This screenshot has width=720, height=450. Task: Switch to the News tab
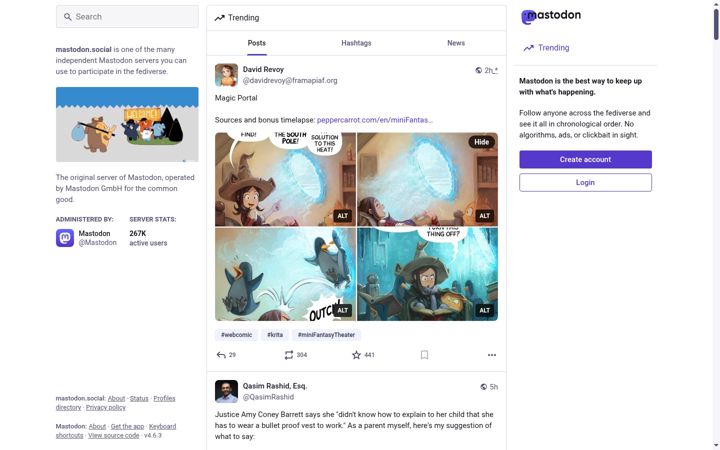click(456, 43)
